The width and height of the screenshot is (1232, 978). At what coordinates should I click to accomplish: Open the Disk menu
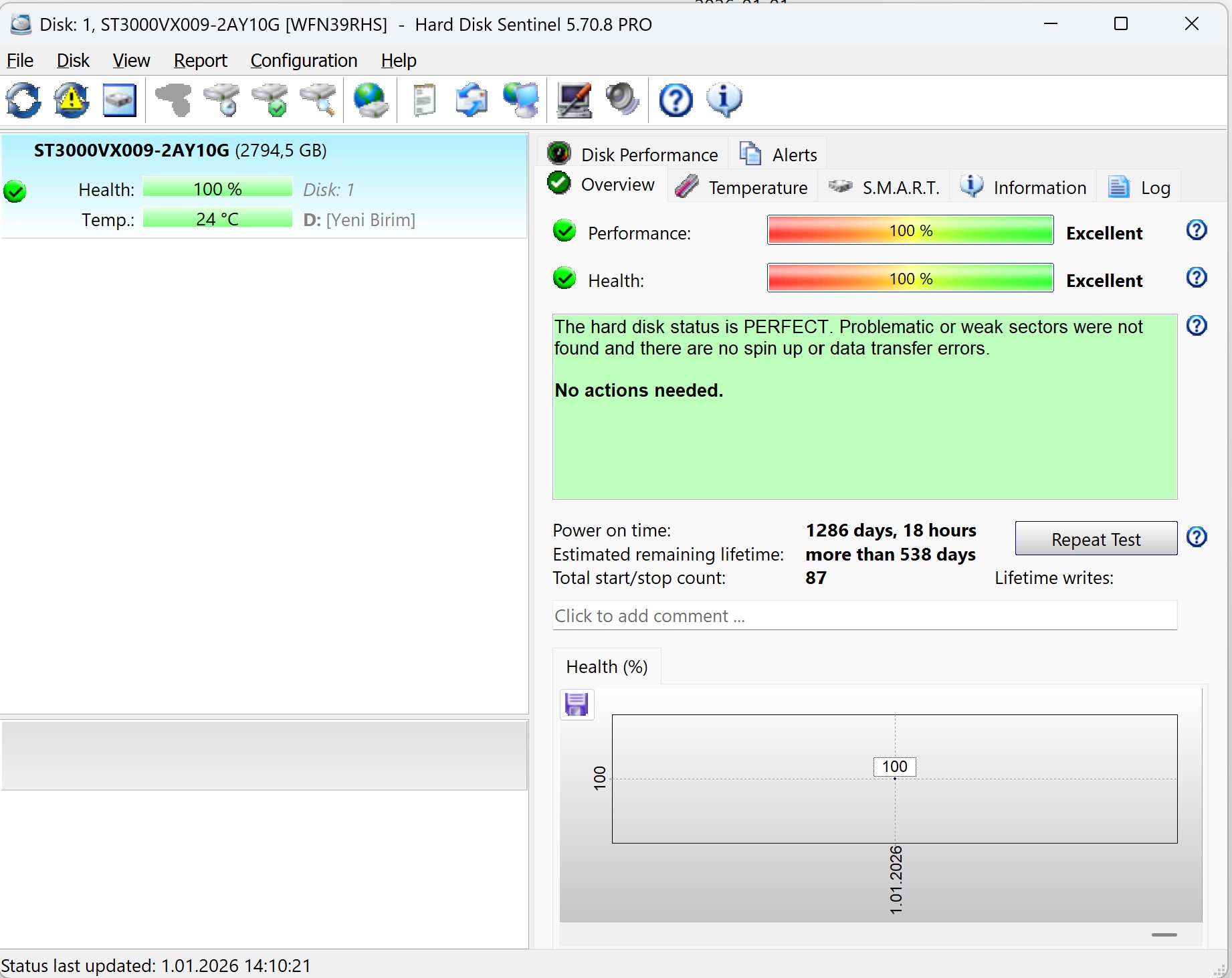coord(72,61)
